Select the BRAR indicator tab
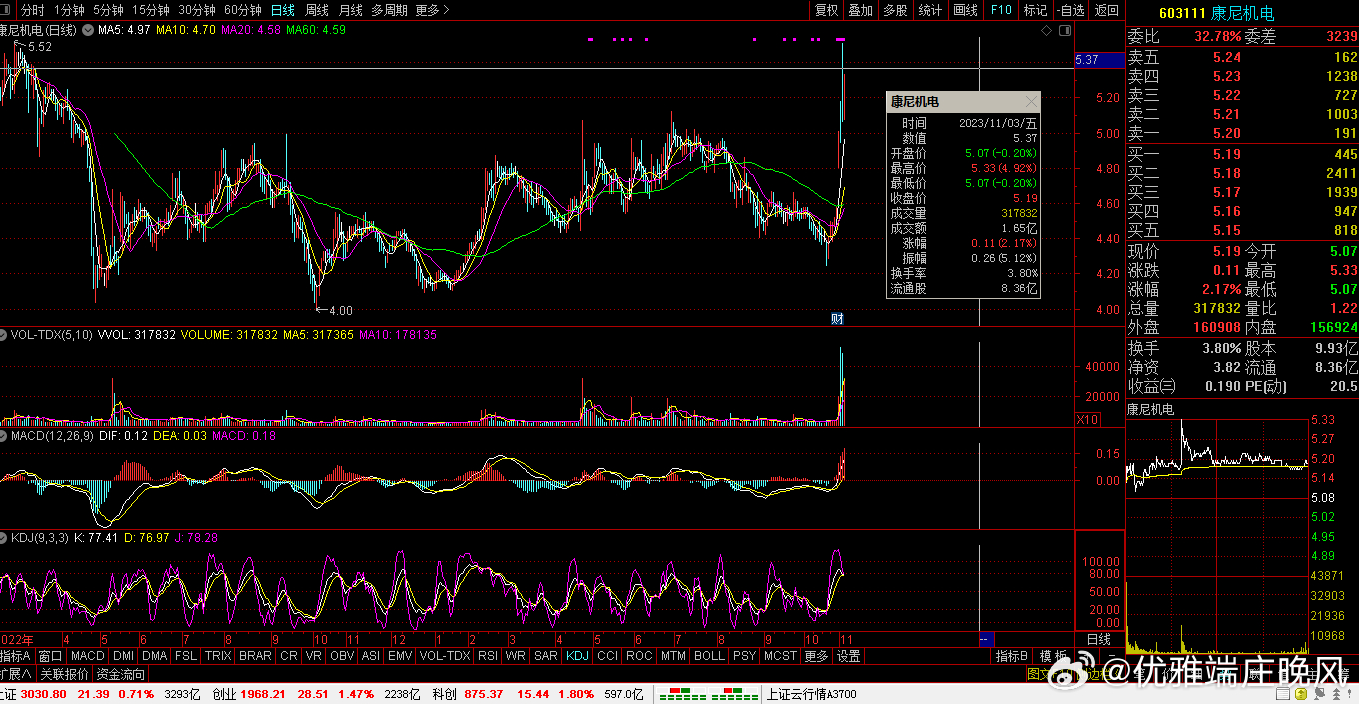This screenshot has height=704, width=1359. click(255, 656)
